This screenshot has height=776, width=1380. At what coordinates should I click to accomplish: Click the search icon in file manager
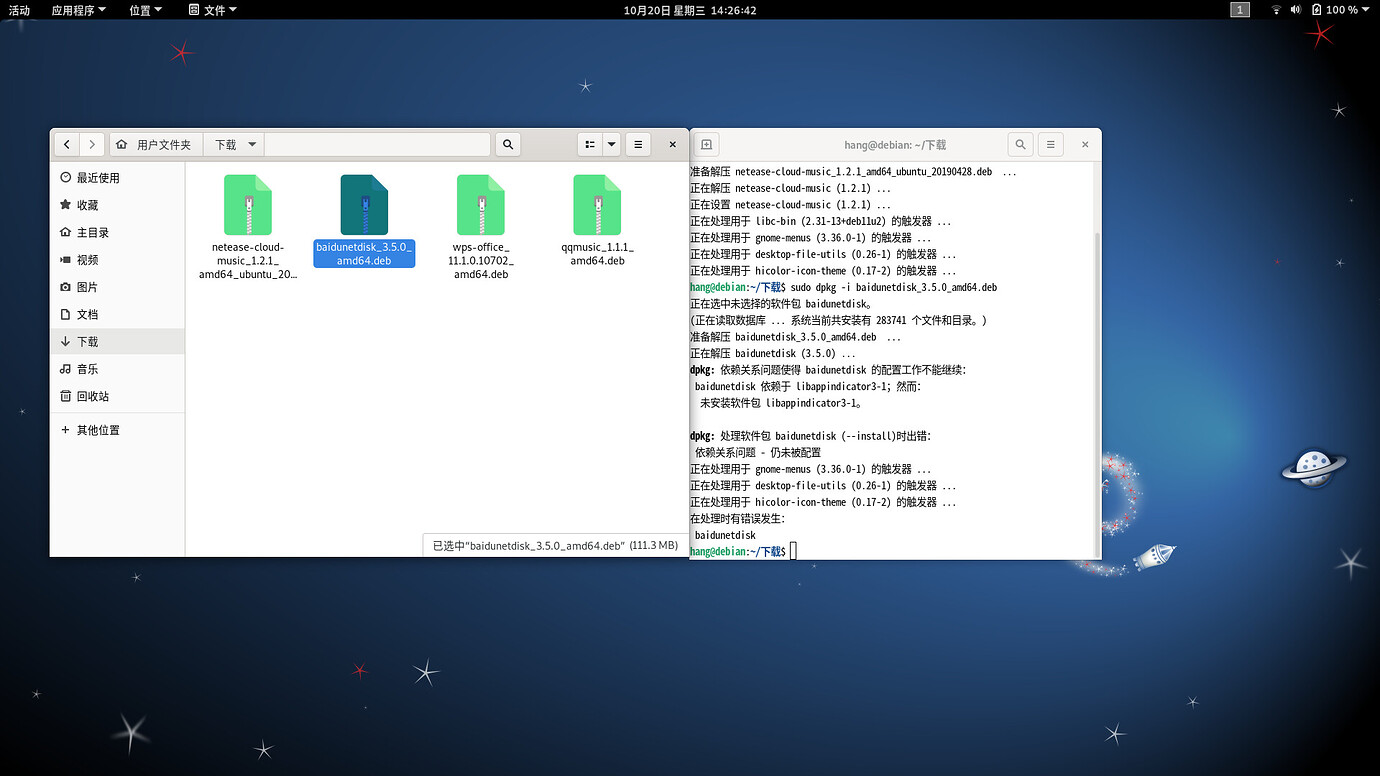pyautogui.click(x=508, y=144)
